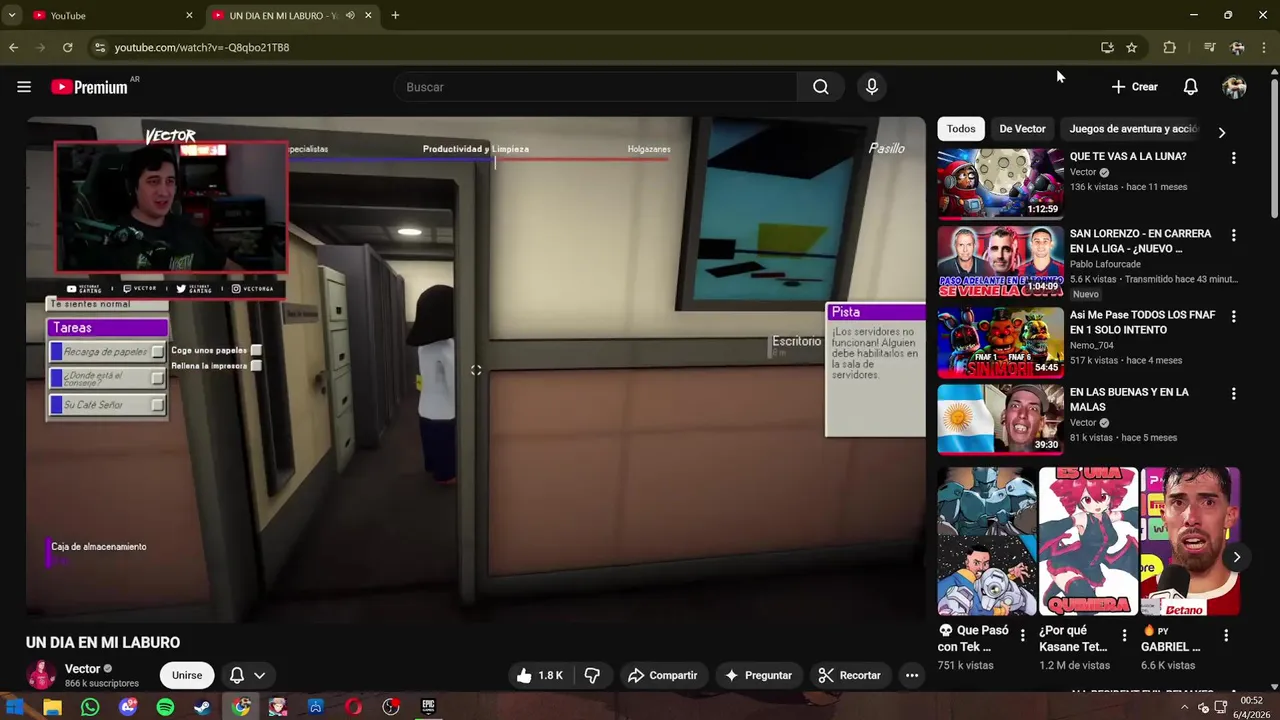Open options for QUE TE VAS A LA LUNA
Viewport: 1280px width, 720px height.
[1233, 158]
